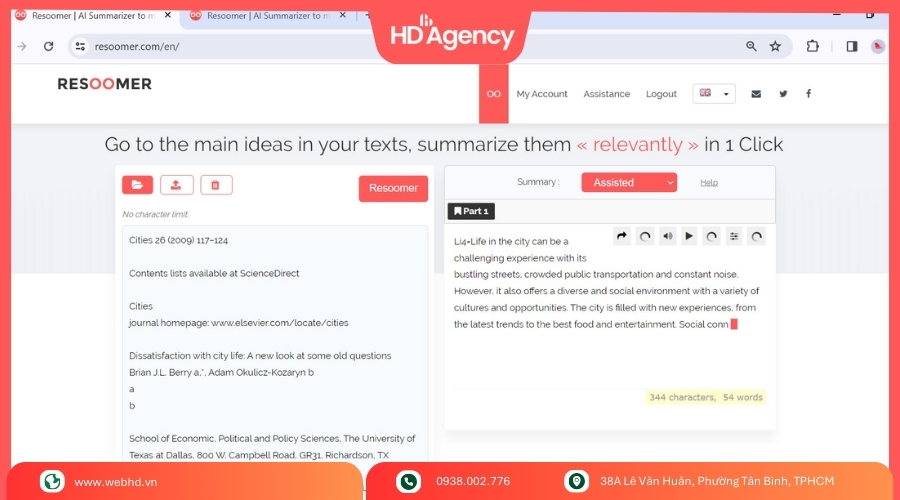Click inside the source text input area
The height and width of the screenshot is (500, 900).
pyautogui.click(x=272, y=340)
